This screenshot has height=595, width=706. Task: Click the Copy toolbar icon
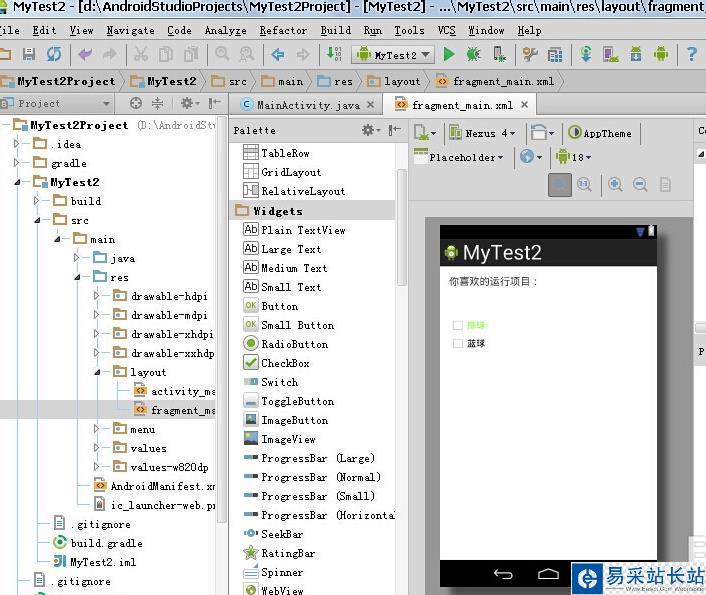[x=166, y=55]
